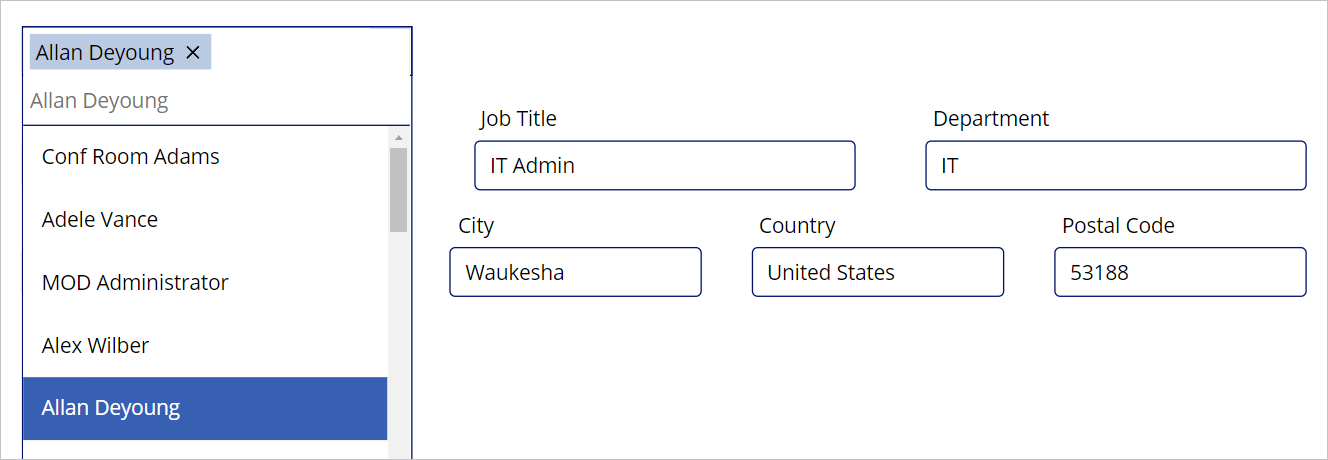Click the selected Allan Deyoung tag label
The height and width of the screenshot is (460, 1328).
(x=105, y=53)
